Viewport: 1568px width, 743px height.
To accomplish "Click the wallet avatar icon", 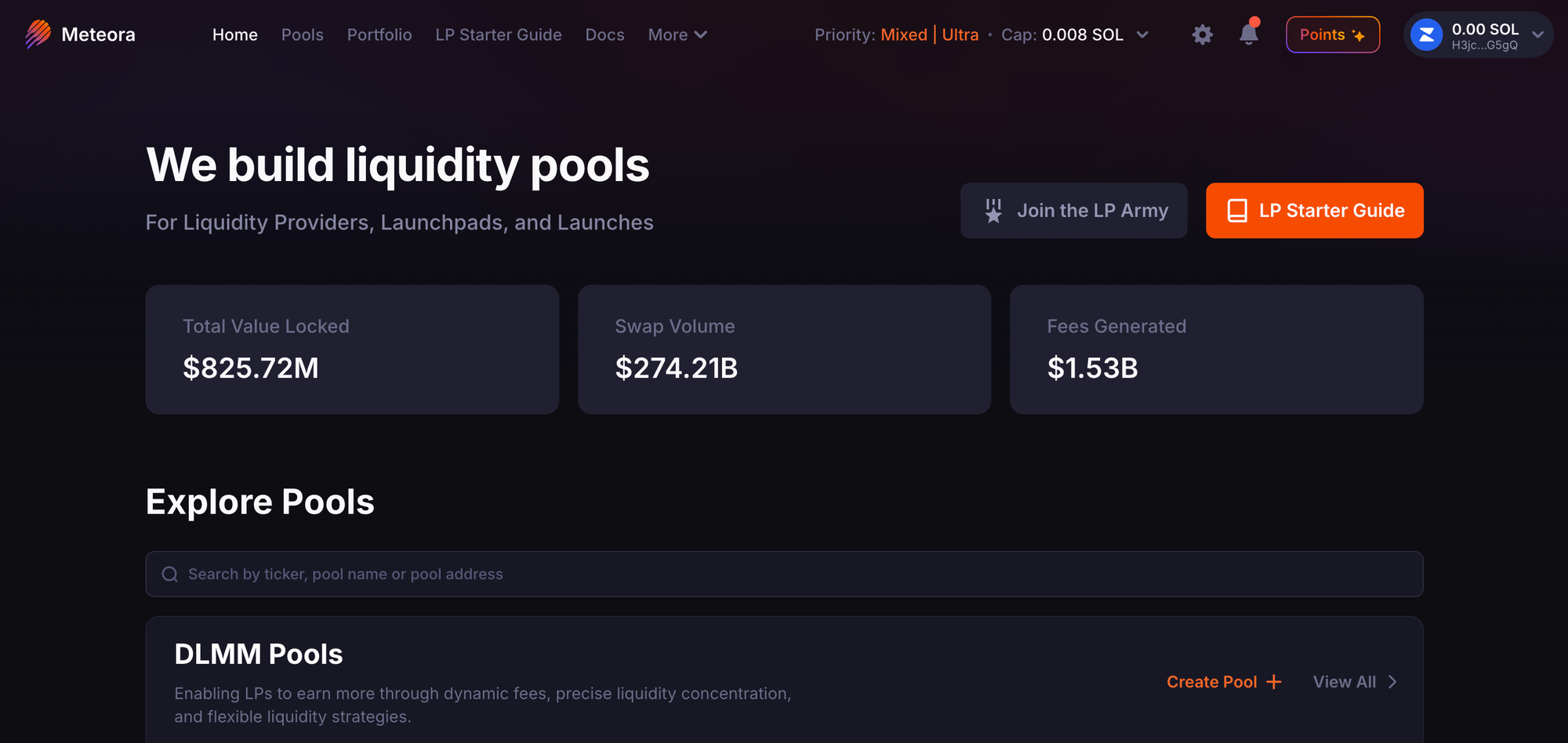I will 1426,35.
